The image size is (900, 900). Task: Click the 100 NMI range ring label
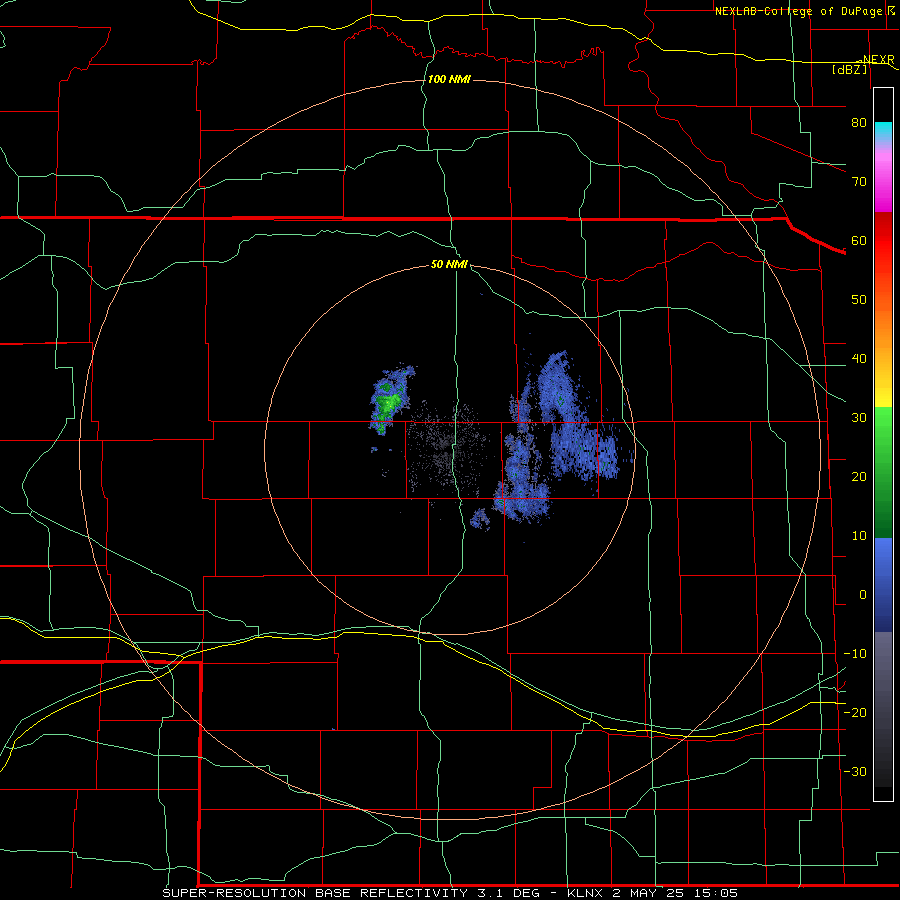point(449,79)
